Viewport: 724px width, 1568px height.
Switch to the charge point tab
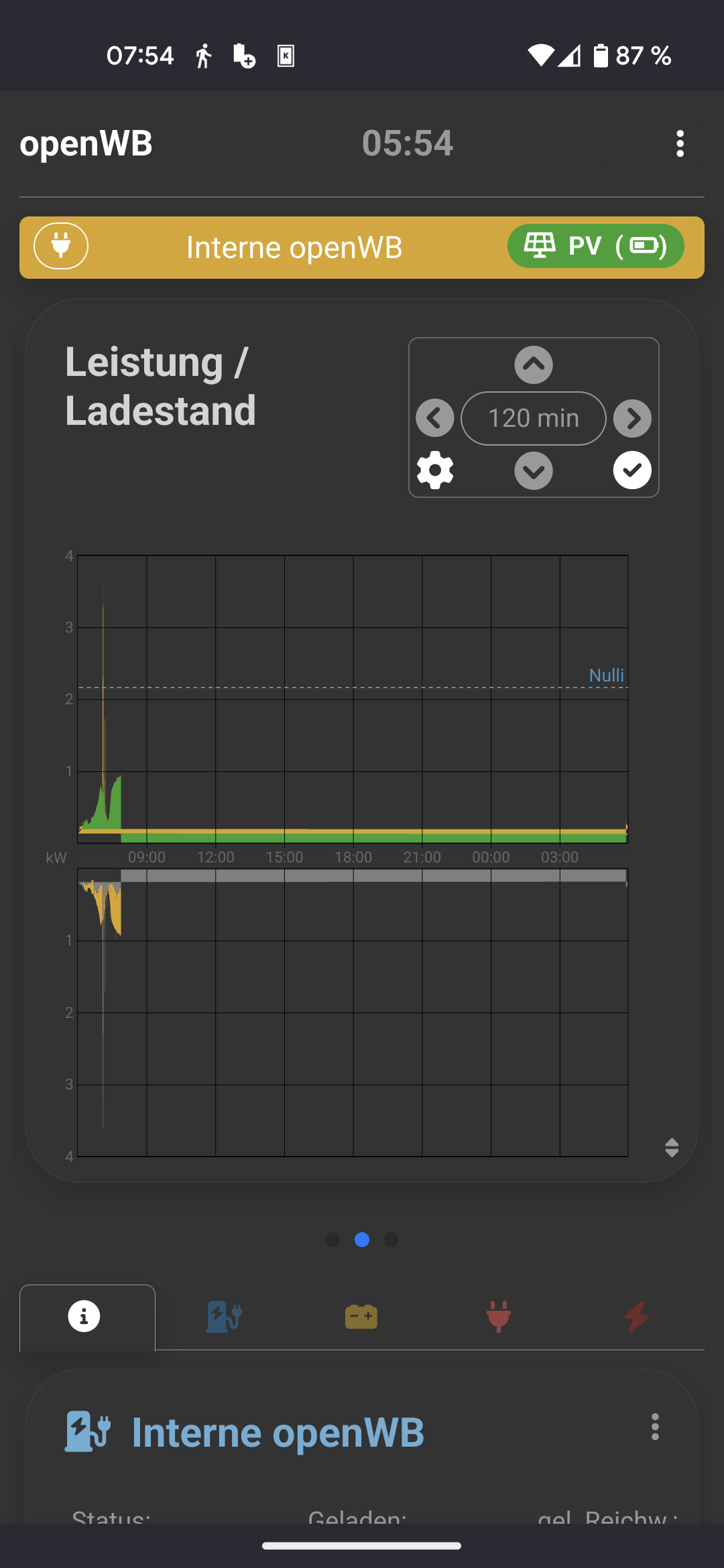[x=224, y=1317]
